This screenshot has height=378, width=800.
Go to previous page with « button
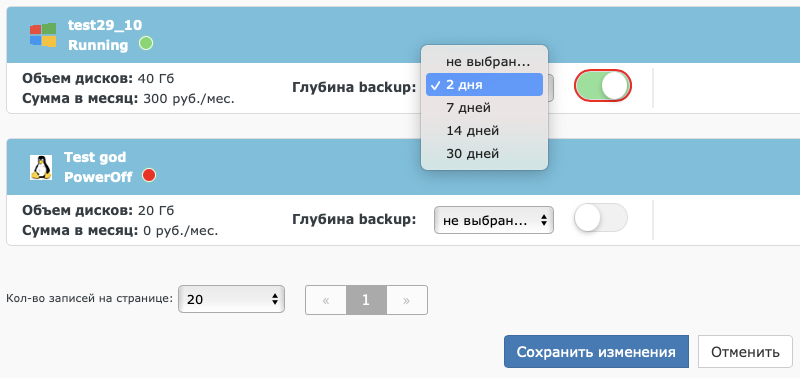pyautogui.click(x=326, y=300)
